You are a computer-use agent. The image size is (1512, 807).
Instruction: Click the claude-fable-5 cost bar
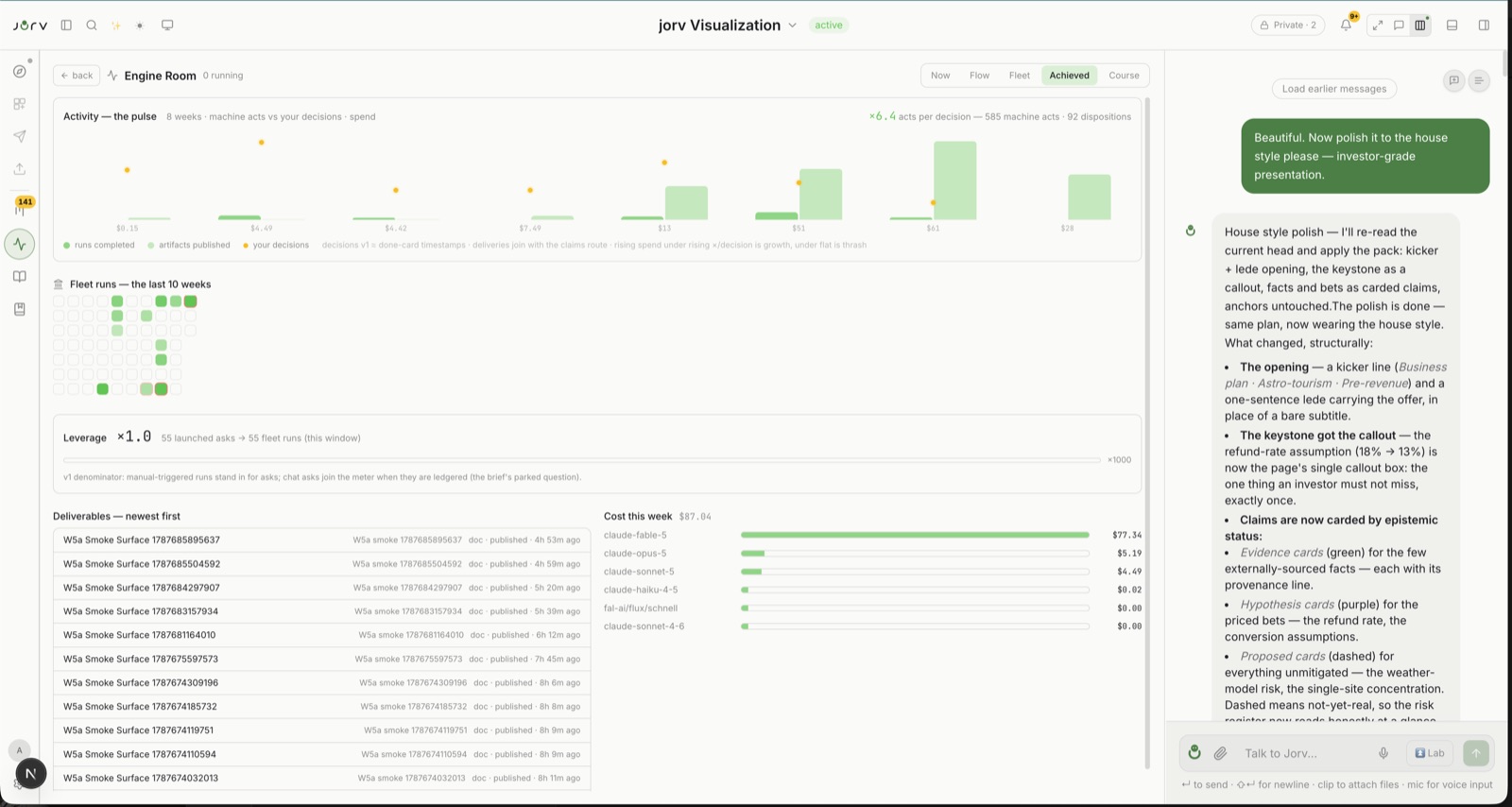pos(915,535)
